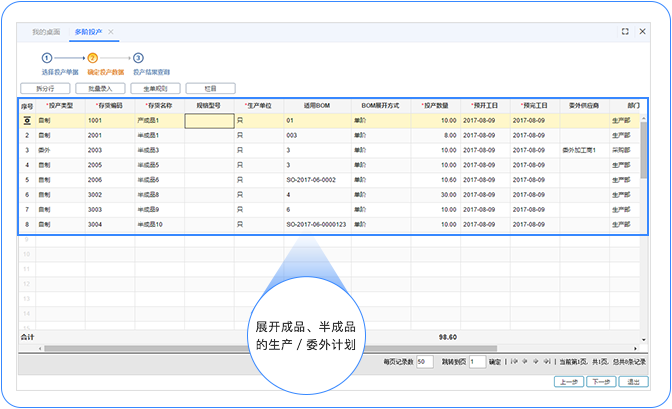Click the horizontal scrollbar below the table
The width and height of the screenshot is (672, 409).
(300, 348)
